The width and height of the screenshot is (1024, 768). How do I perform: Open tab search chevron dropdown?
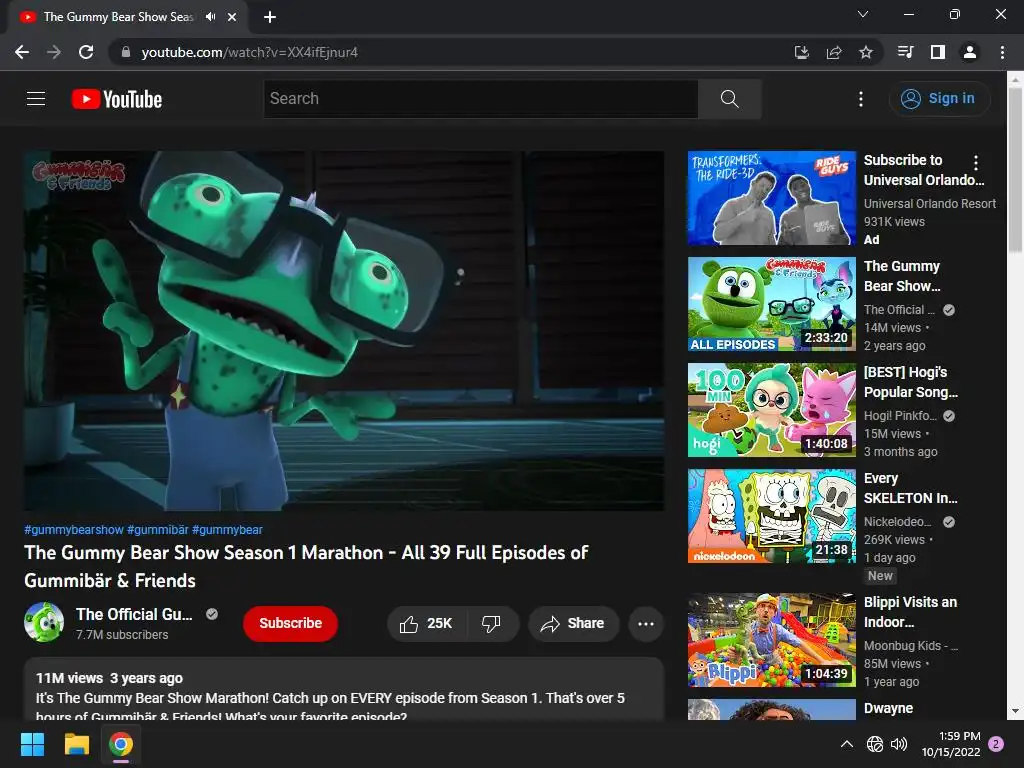tap(863, 14)
